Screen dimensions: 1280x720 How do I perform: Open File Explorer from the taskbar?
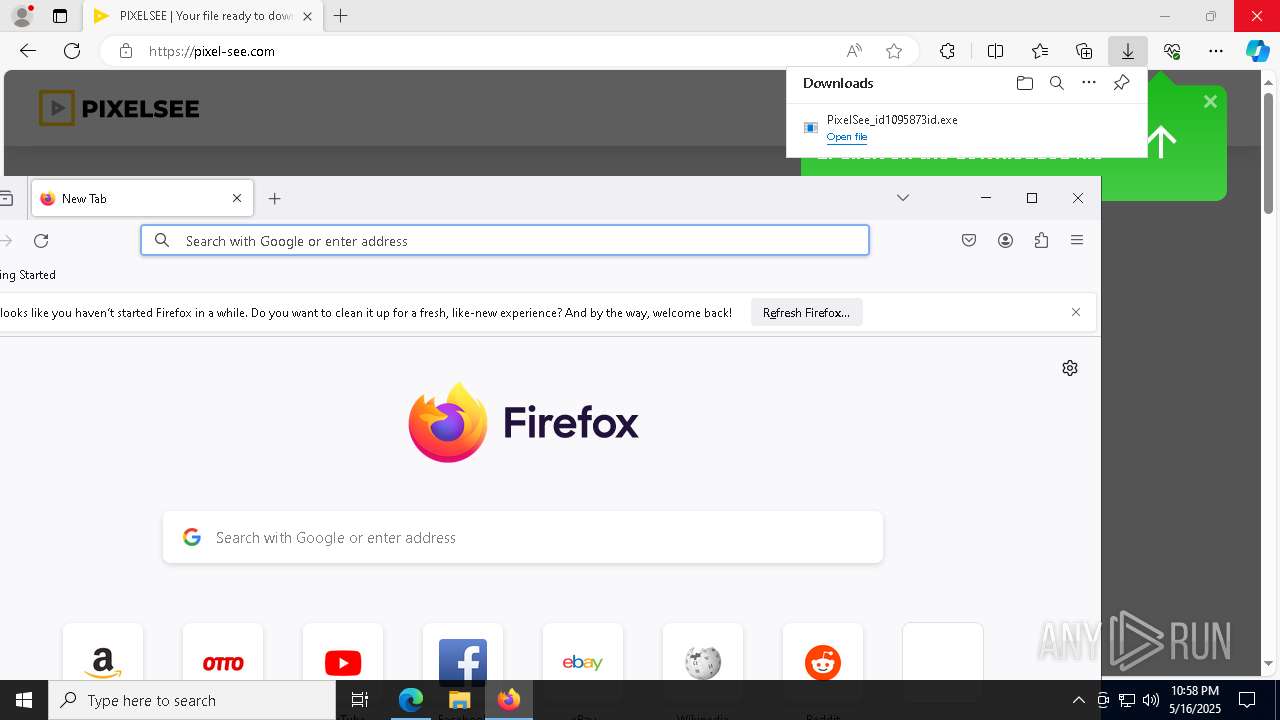[x=459, y=700]
